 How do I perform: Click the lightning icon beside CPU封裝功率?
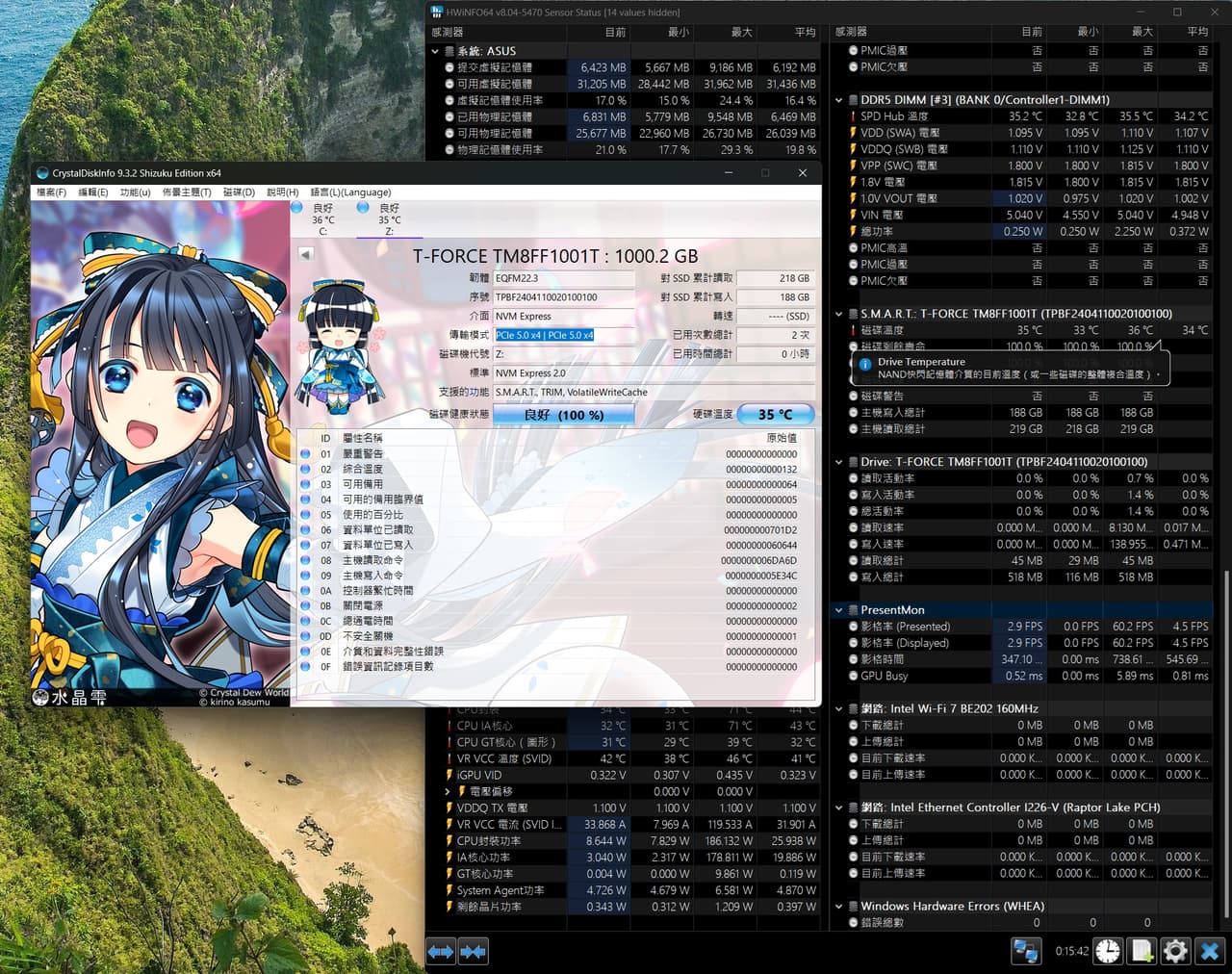(449, 840)
